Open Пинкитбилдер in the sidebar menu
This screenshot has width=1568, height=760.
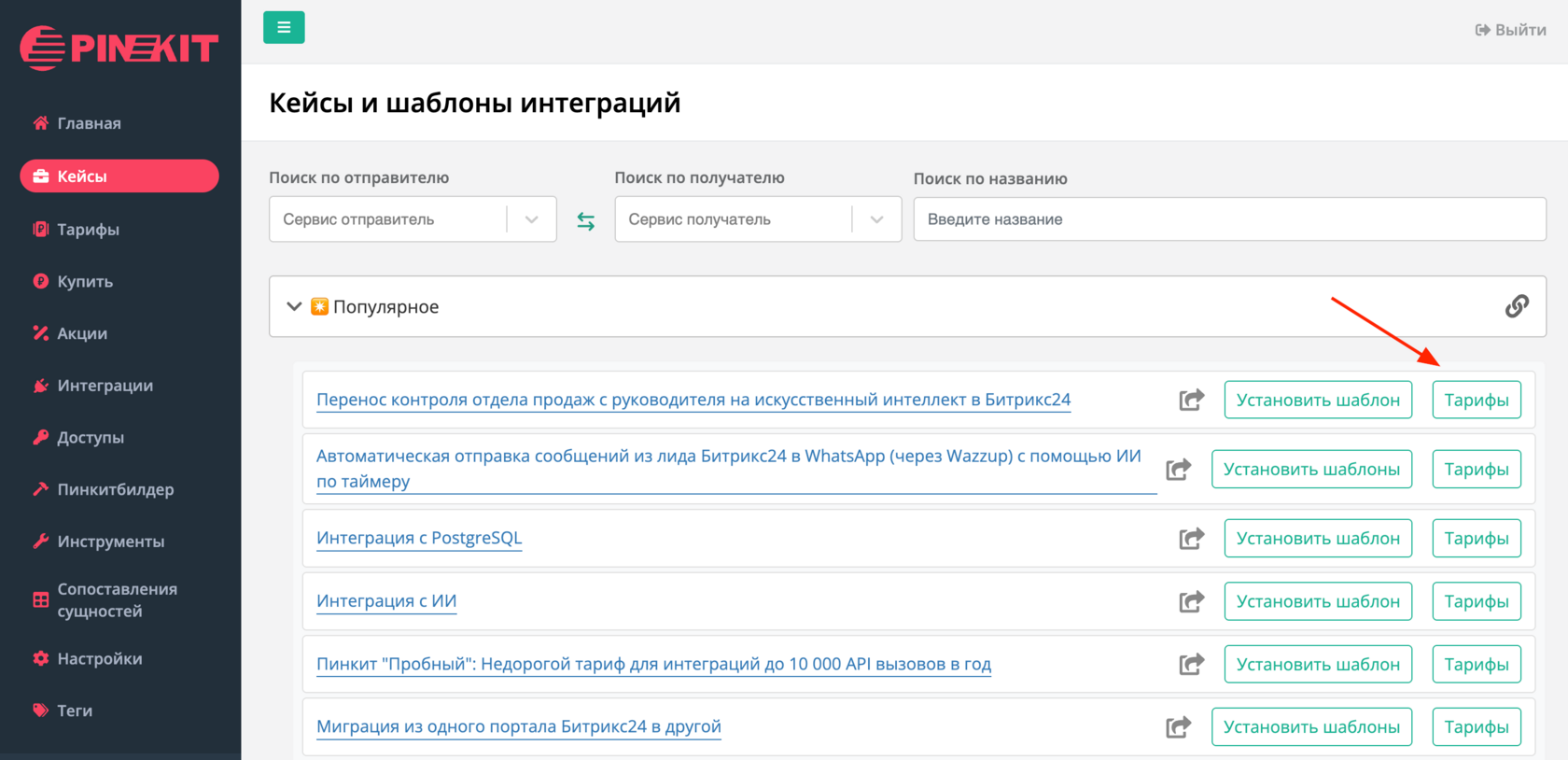coord(115,489)
